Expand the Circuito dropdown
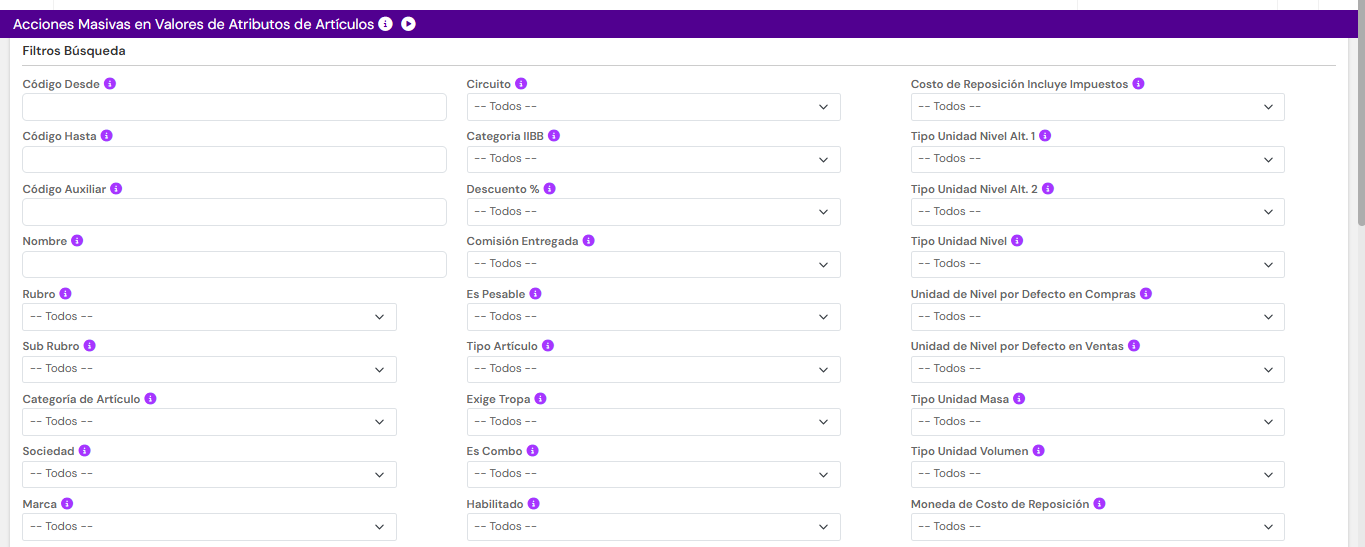 [653, 107]
